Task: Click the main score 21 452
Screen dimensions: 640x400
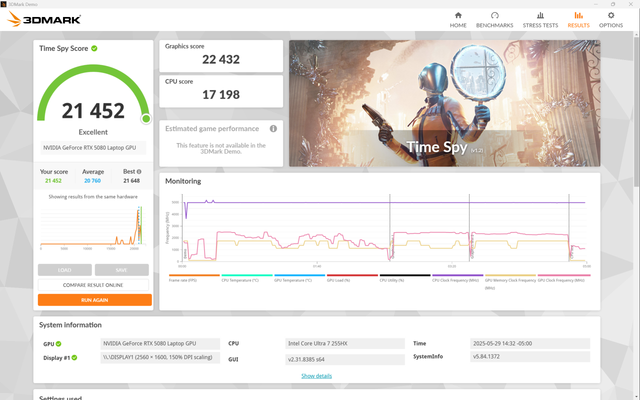Action: click(93, 111)
